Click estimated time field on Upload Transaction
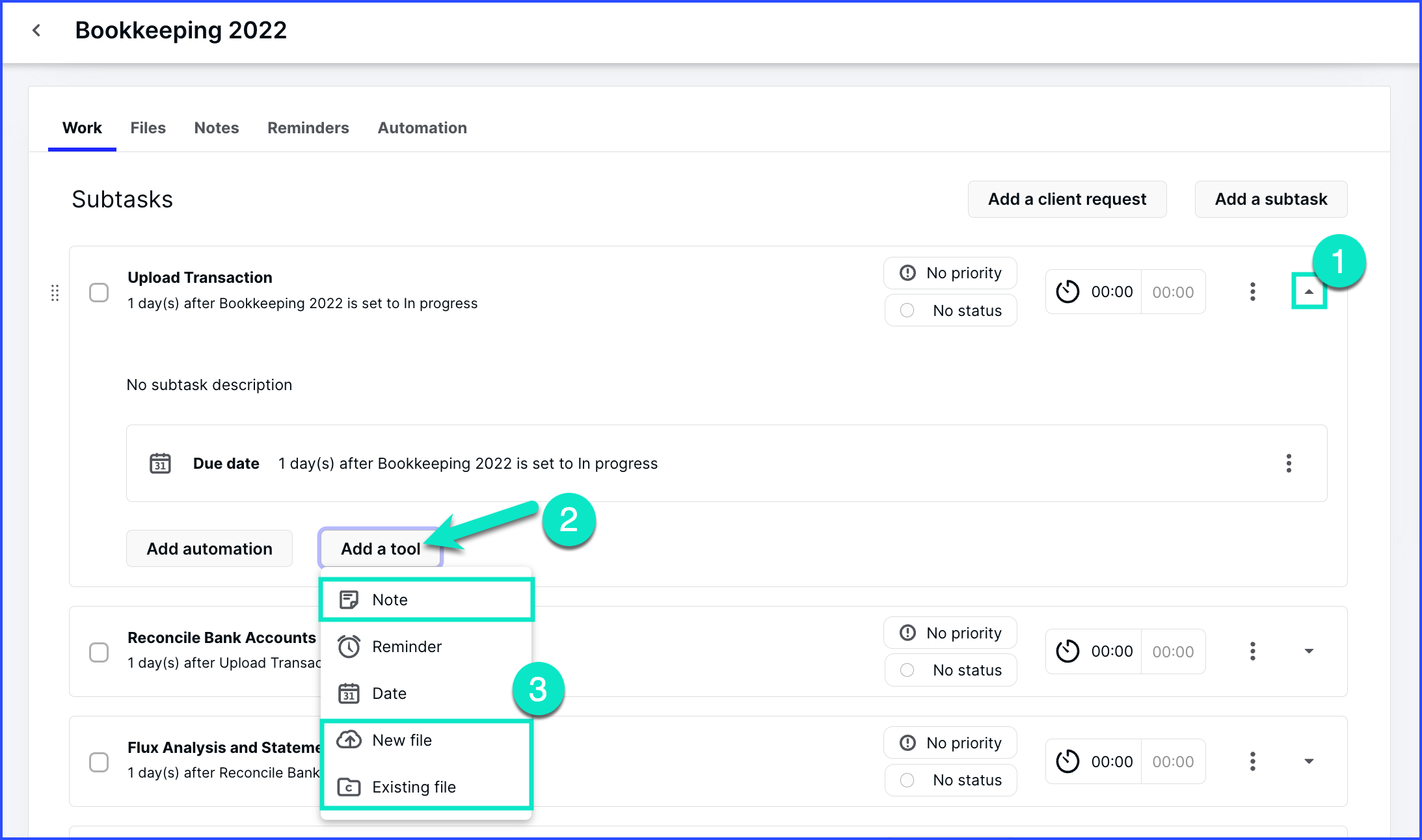Screen dimensions: 1422x840 [1173, 292]
